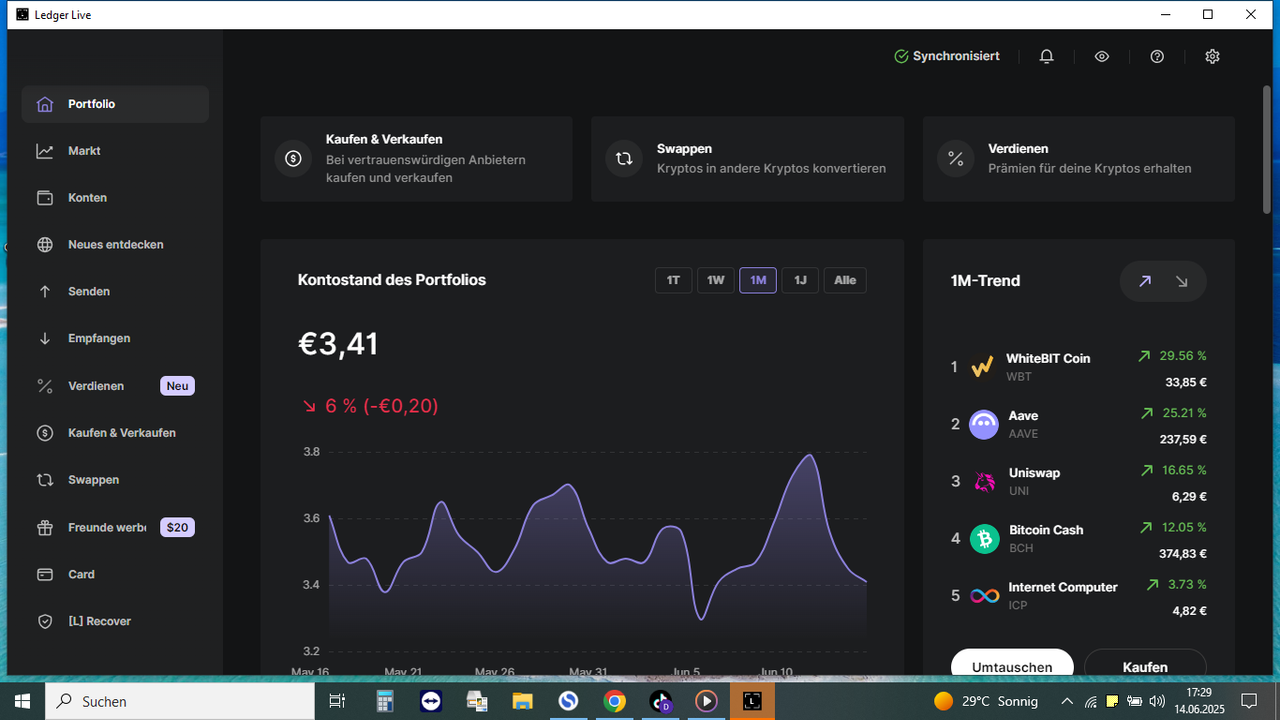Open the Internet Computer trend row
The height and width of the screenshot is (720, 1280).
click(1079, 596)
